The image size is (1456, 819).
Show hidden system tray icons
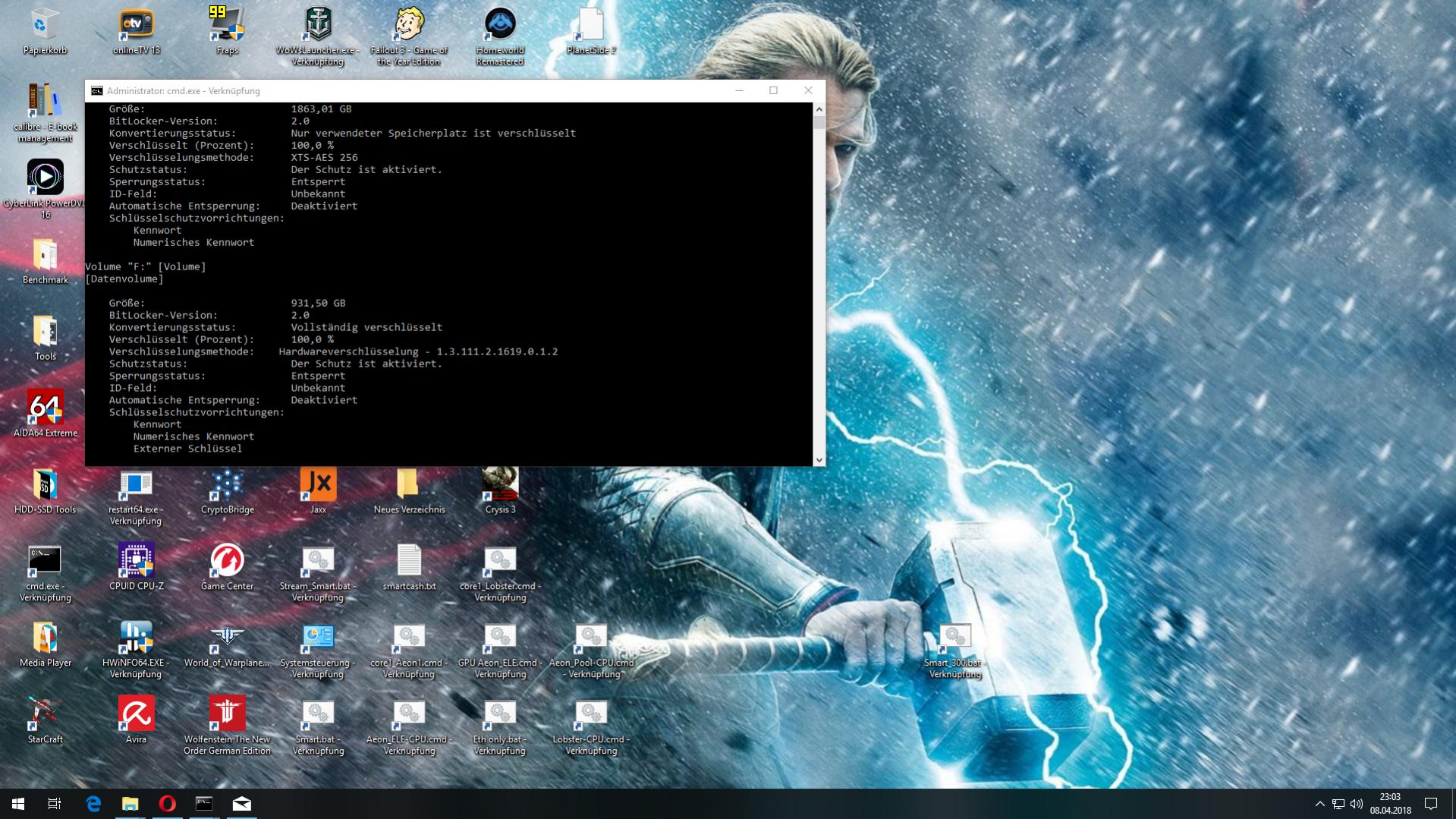tap(1319, 803)
